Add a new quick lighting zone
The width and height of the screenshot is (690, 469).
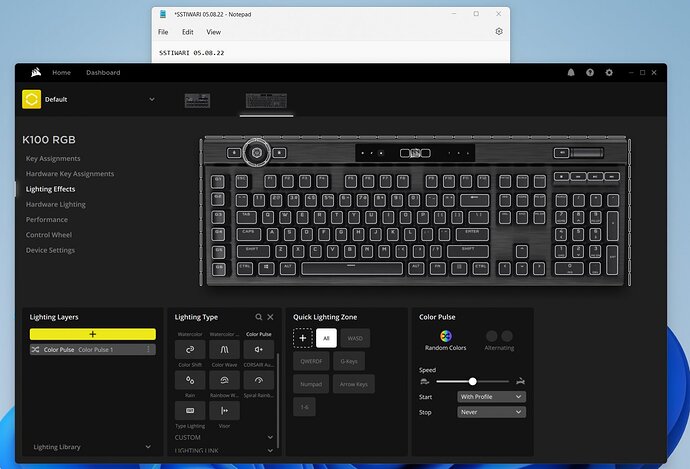pyautogui.click(x=303, y=338)
